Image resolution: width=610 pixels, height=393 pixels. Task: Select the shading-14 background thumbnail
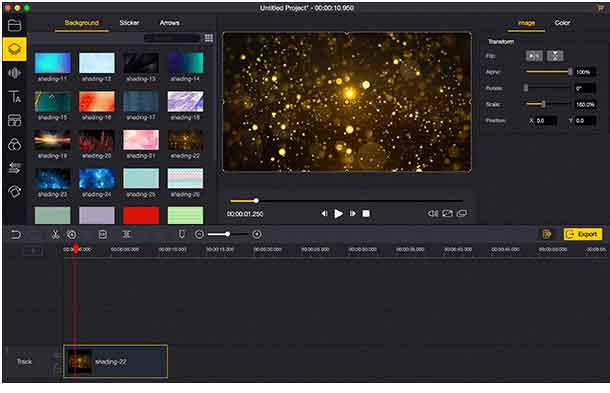(185, 63)
